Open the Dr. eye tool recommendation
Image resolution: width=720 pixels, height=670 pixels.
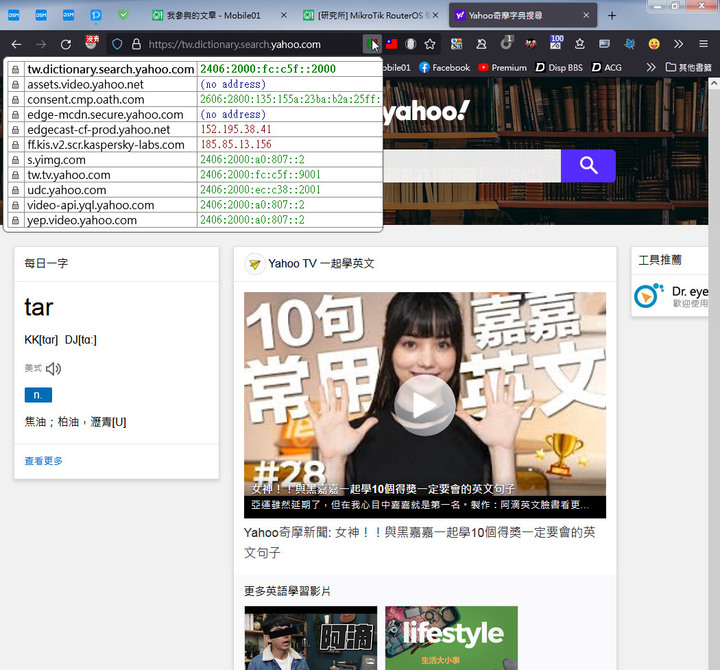tap(670, 296)
